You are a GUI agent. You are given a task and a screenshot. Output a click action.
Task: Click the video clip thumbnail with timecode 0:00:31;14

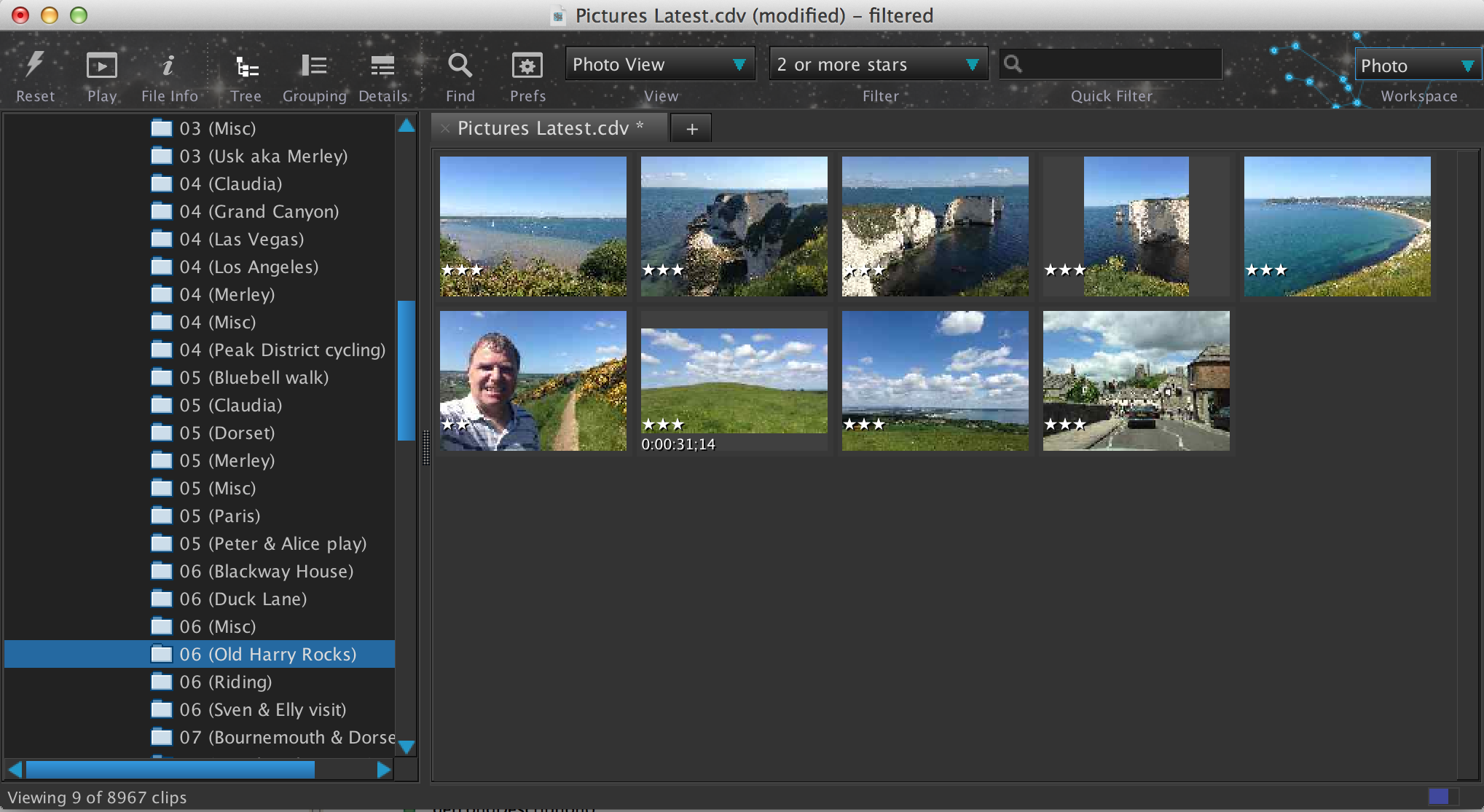pyautogui.click(x=734, y=380)
